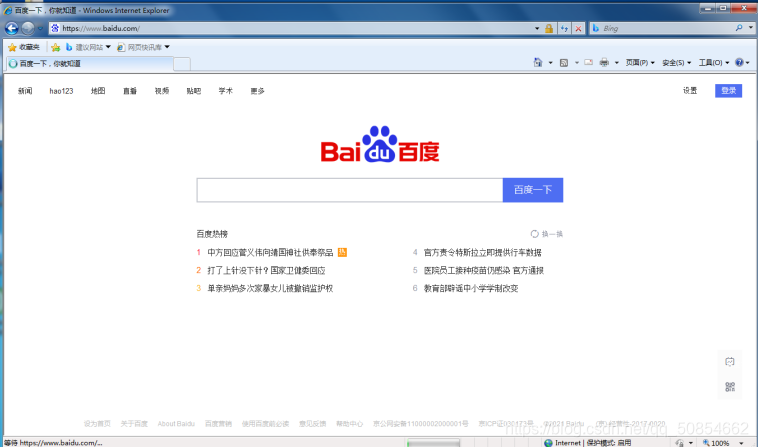Open the 更多 more link

pos(257,91)
